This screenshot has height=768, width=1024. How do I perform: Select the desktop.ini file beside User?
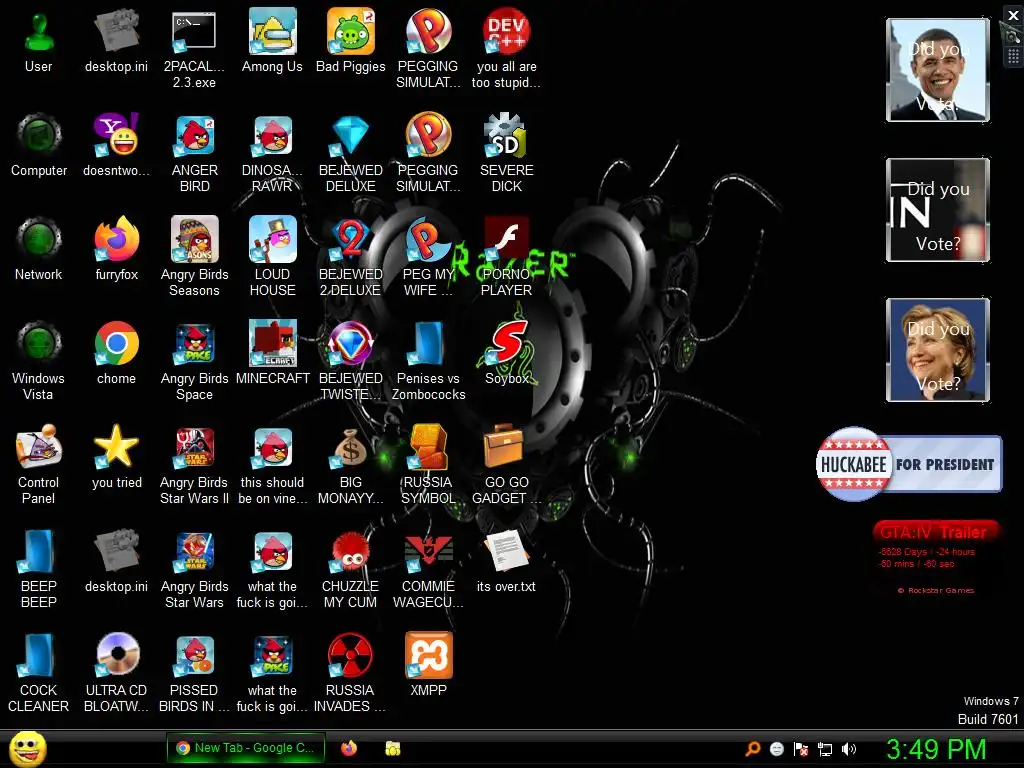[116, 42]
